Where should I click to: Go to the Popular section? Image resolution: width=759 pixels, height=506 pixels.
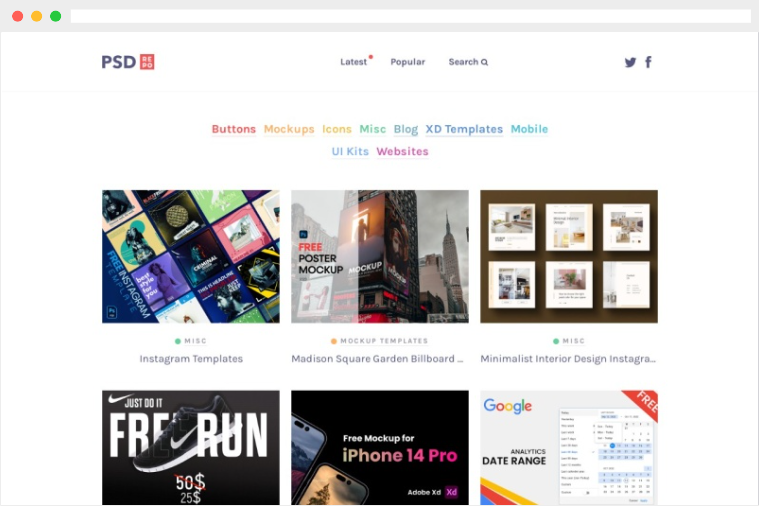point(408,62)
